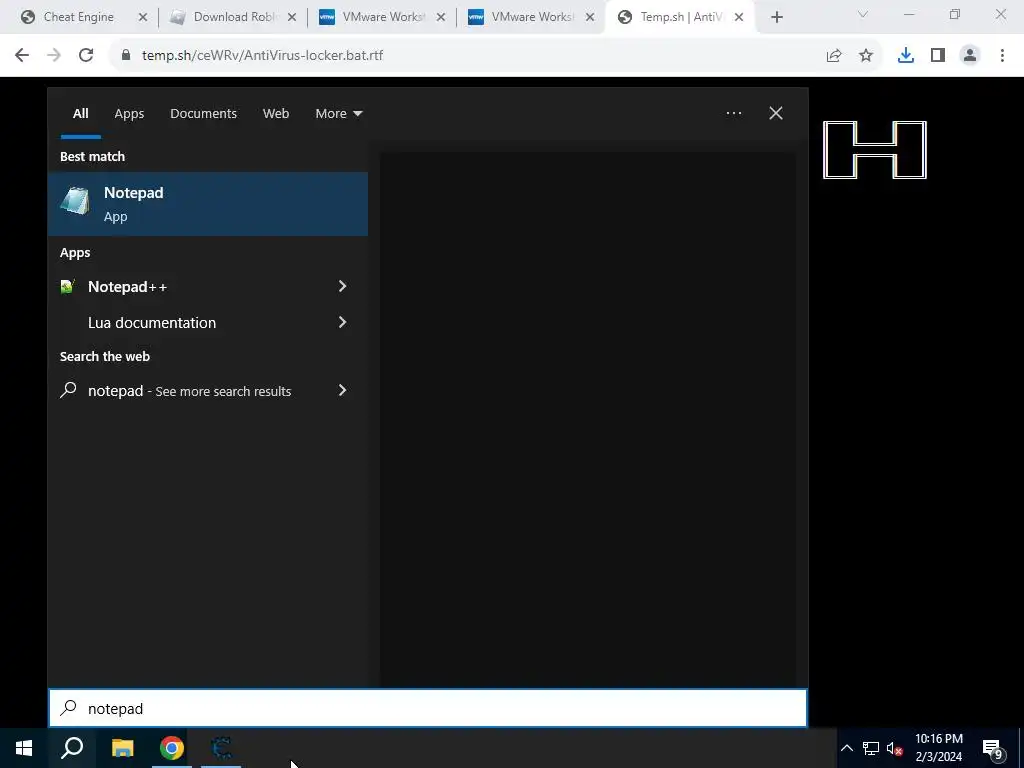The image size is (1024, 768).
Task: Open the Chrome three-dot menu
Action: (x=1002, y=56)
